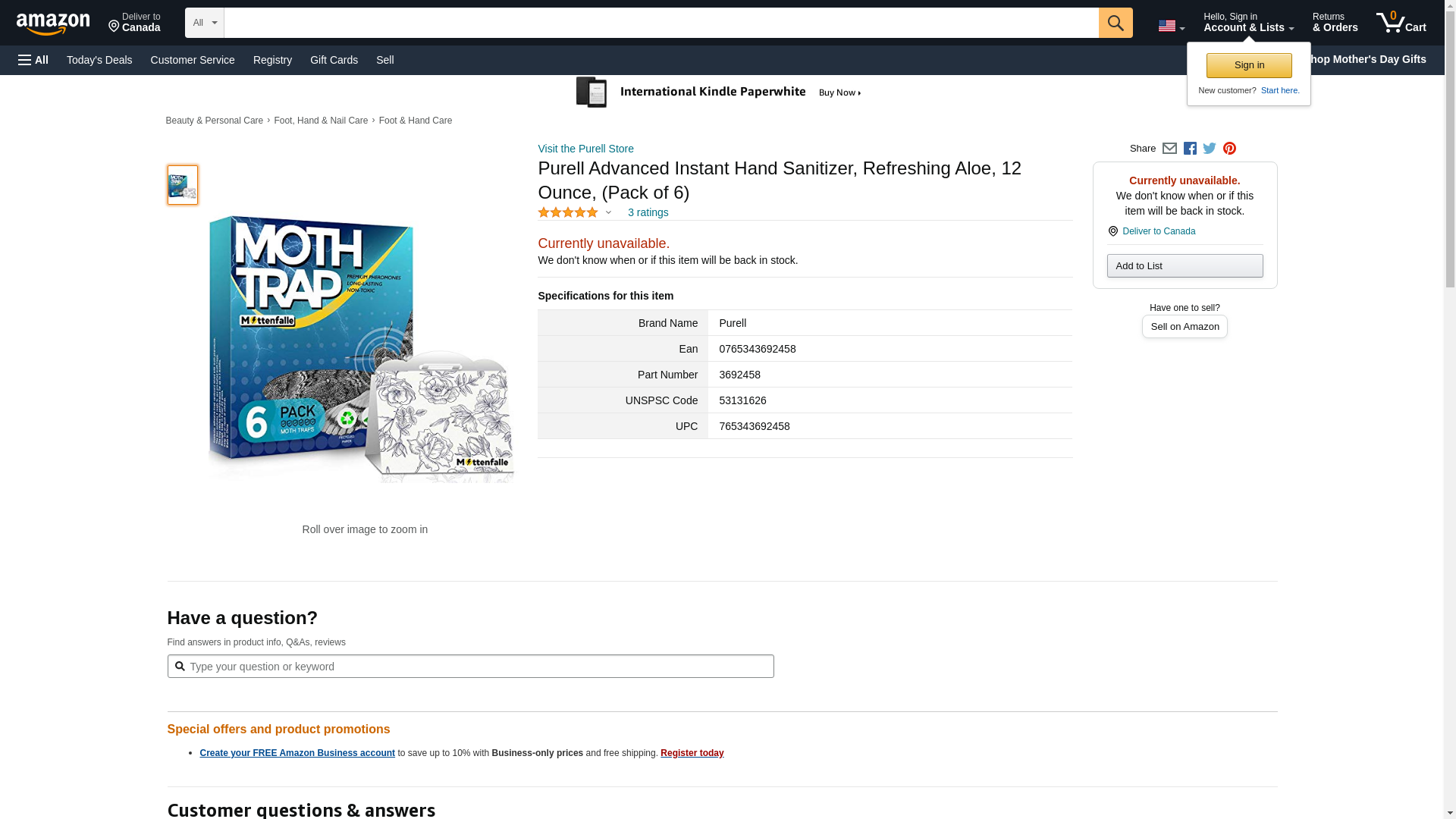Open the 3 ratings link
Image resolution: width=1456 pixels, height=819 pixels.
click(648, 212)
